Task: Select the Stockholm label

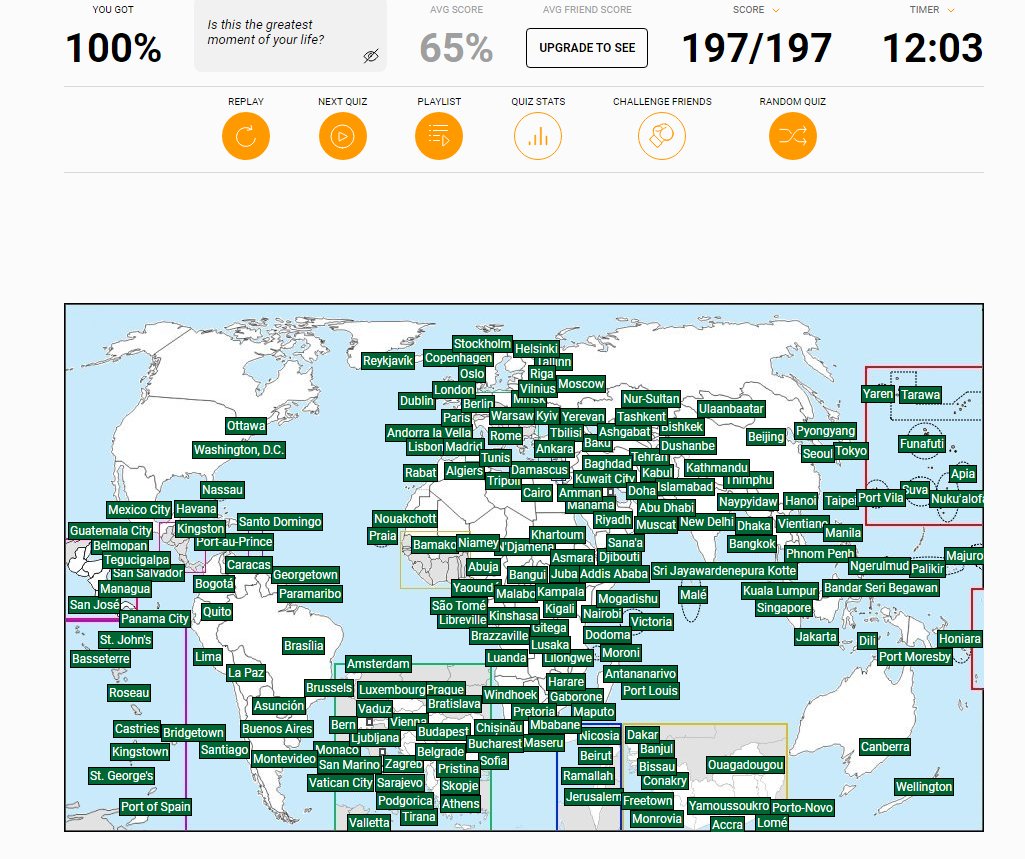Action: coord(482,344)
